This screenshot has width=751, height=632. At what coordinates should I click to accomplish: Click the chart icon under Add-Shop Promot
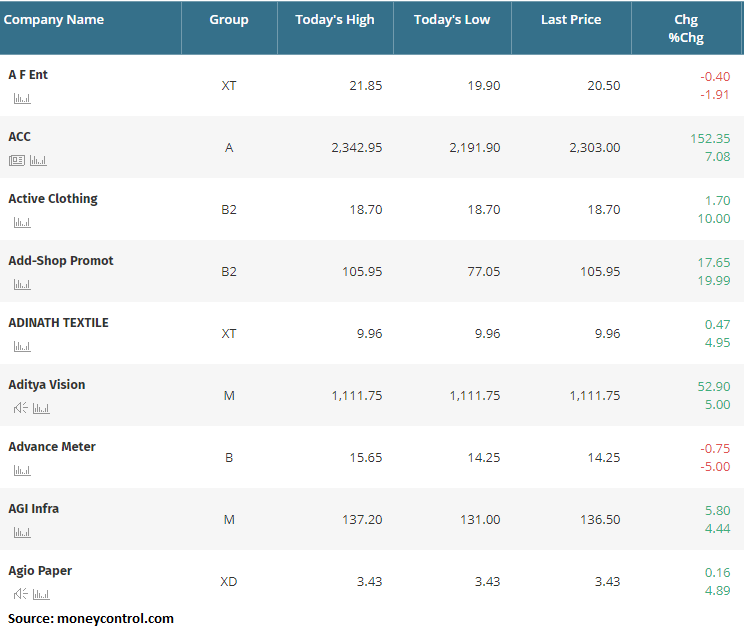coord(22,284)
